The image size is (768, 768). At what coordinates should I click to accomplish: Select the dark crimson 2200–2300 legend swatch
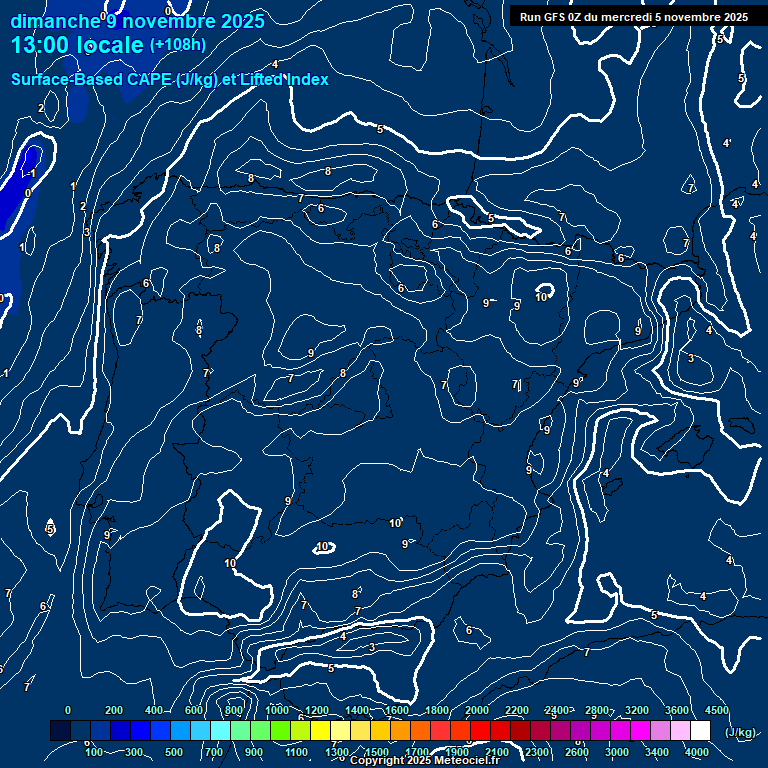(x=521, y=730)
